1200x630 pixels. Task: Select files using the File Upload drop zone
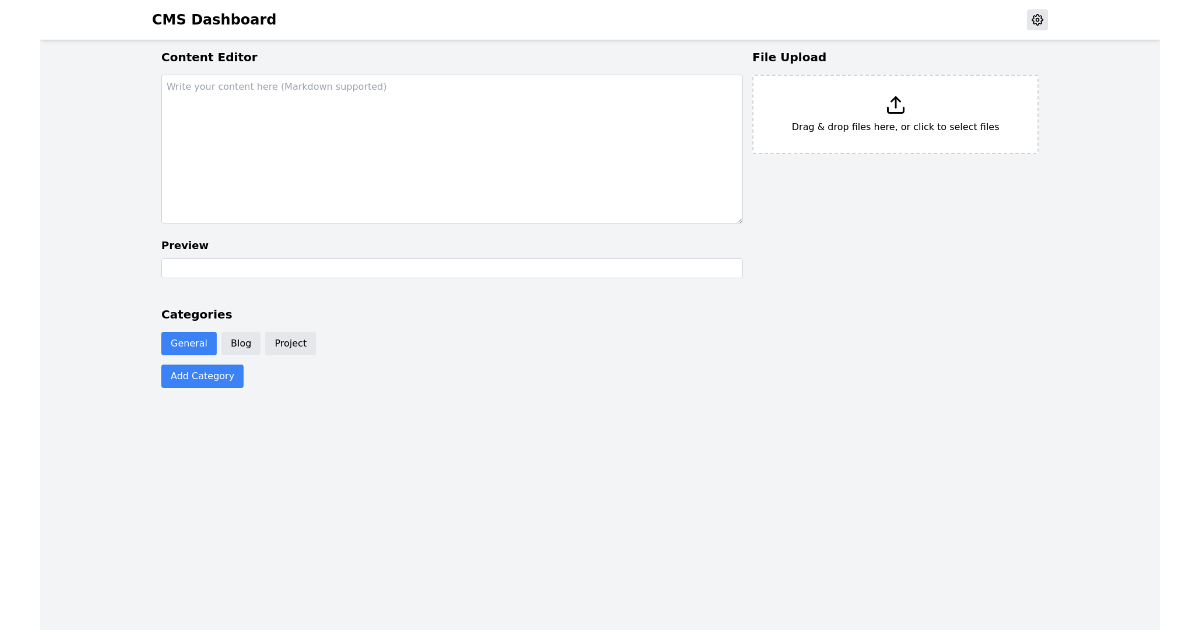pyautogui.click(x=895, y=113)
